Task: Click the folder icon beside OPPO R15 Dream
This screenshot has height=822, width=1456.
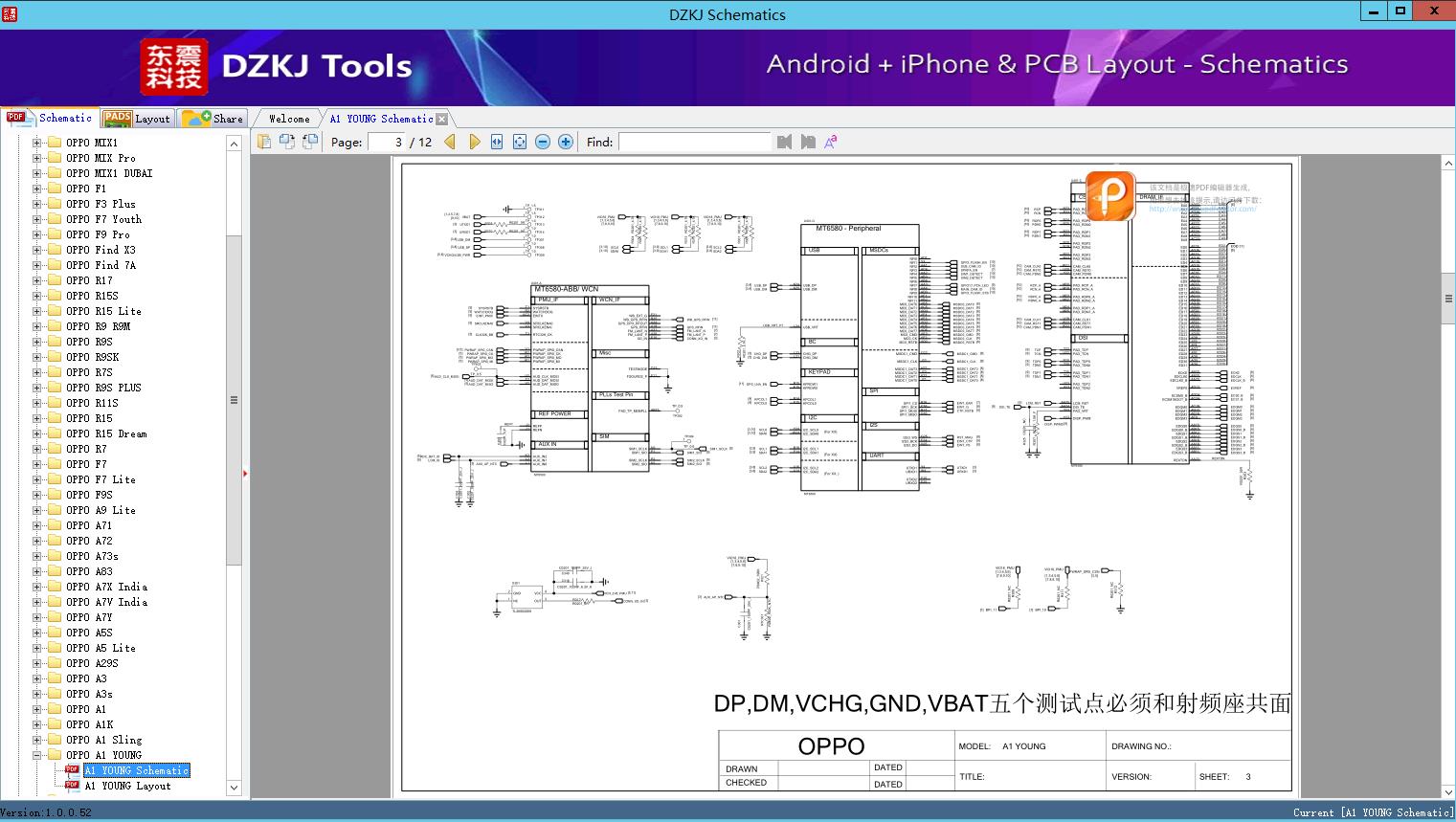Action: coord(55,433)
